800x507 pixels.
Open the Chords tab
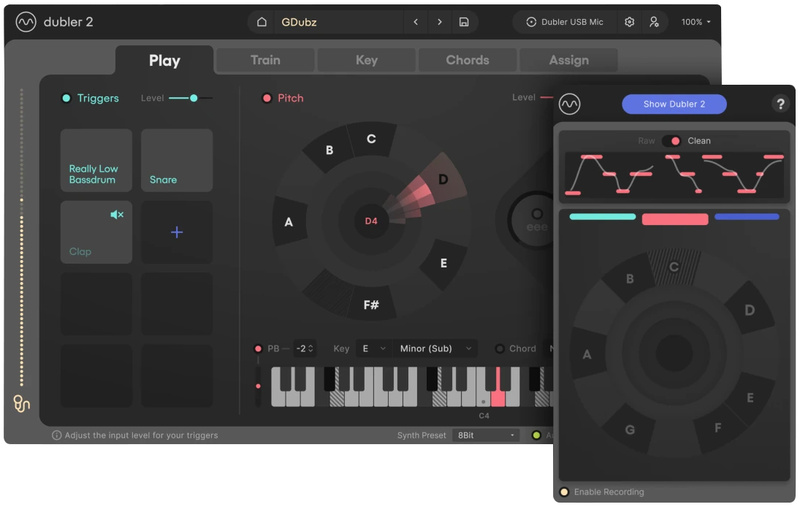pos(467,60)
